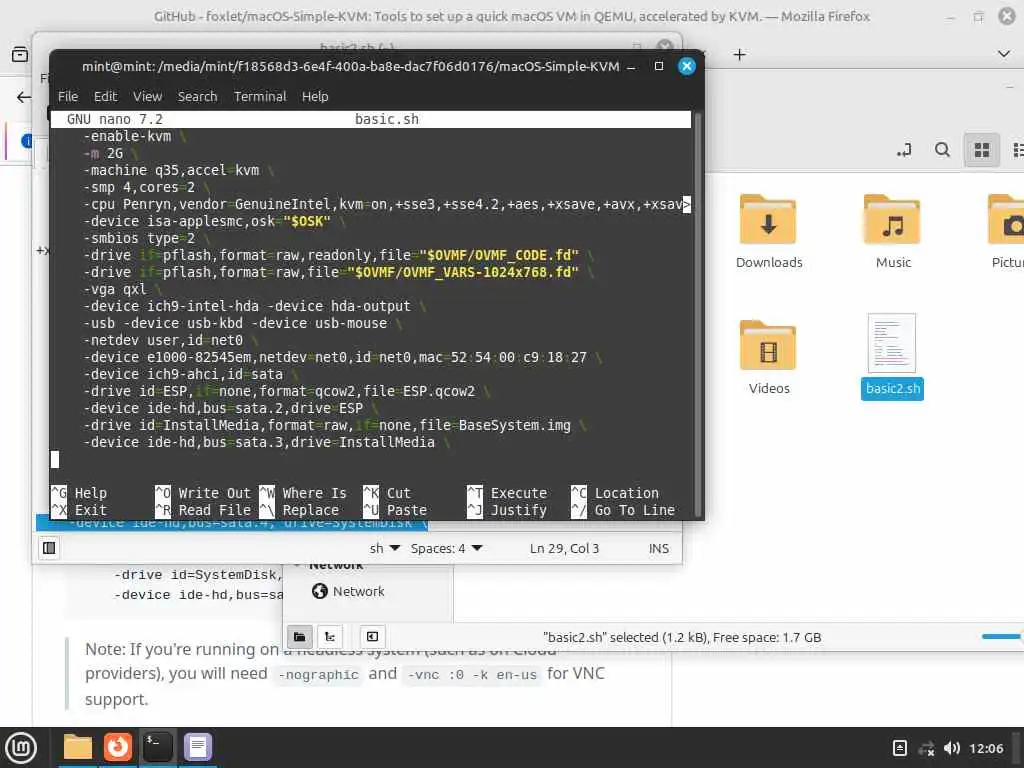Screen dimensions: 1024x768
Task: Click the Firefox back arrow
Action: 24,98
